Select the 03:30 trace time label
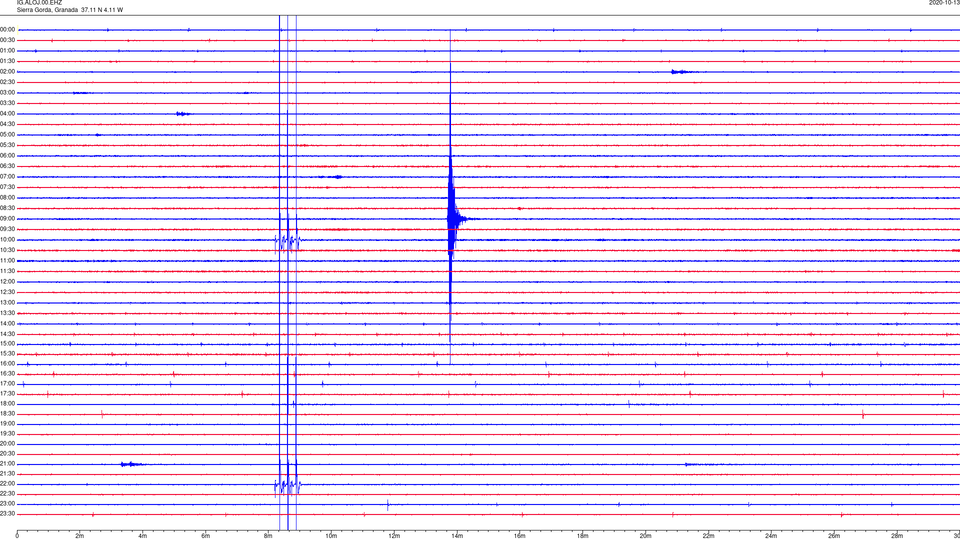Screen dimensions: 960x540 [8, 103]
